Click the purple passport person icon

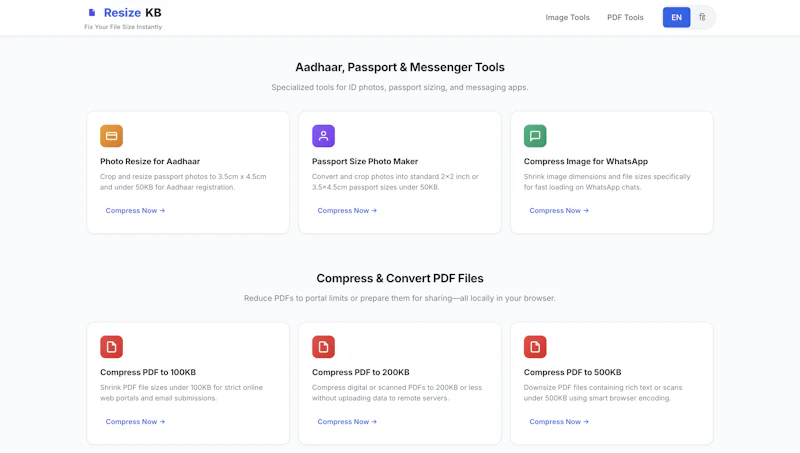coord(323,136)
